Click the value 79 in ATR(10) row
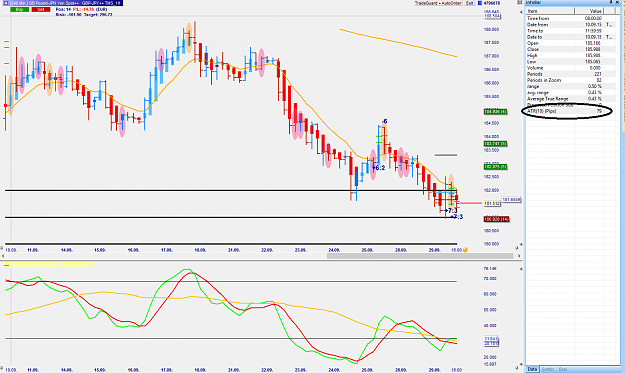 599,111
